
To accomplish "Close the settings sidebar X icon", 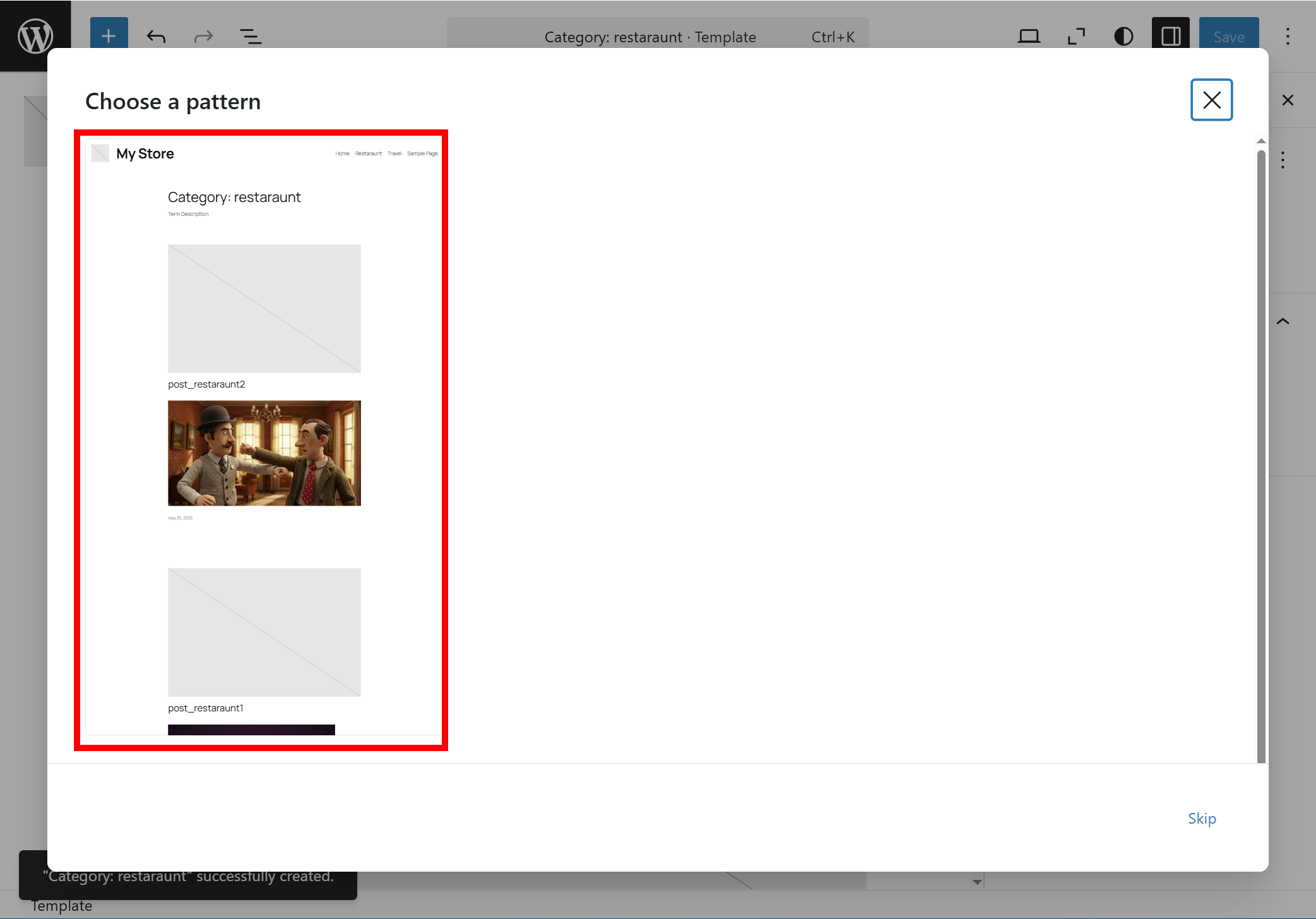I will click(x=1288, y=100).
